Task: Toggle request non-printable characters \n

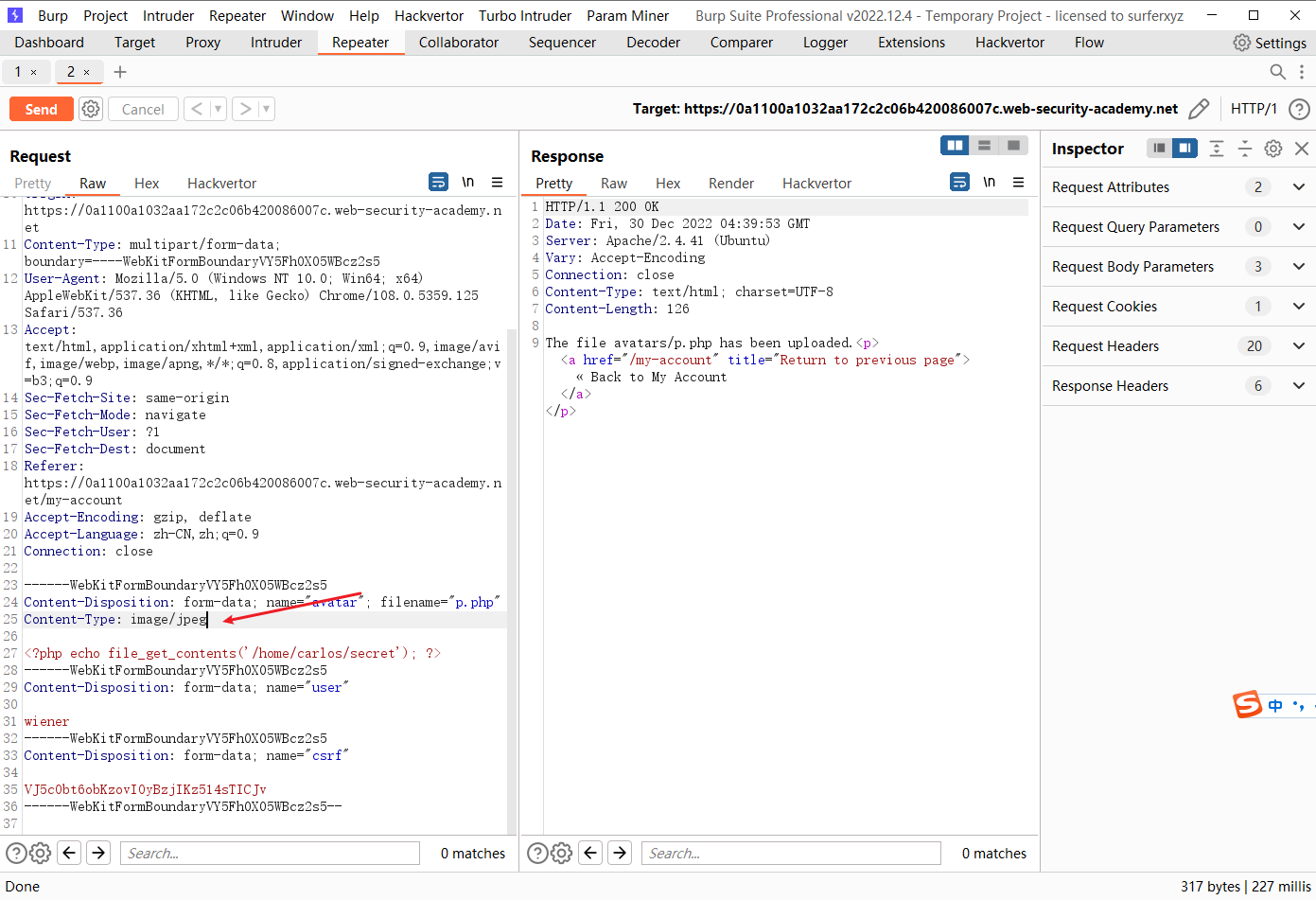Action: (x=467, y=182)
